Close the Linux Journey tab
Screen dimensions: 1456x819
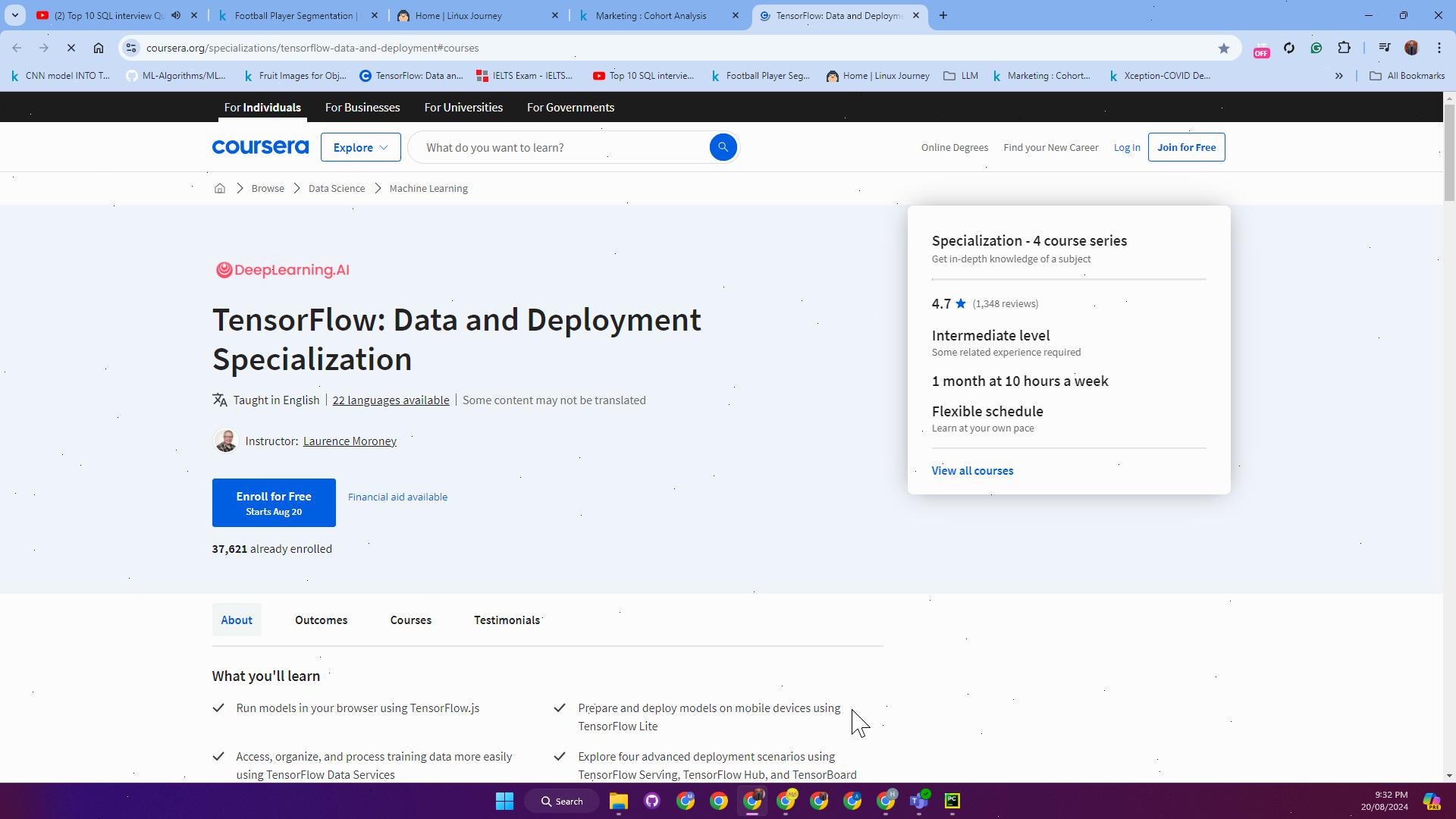click(554, 15)
